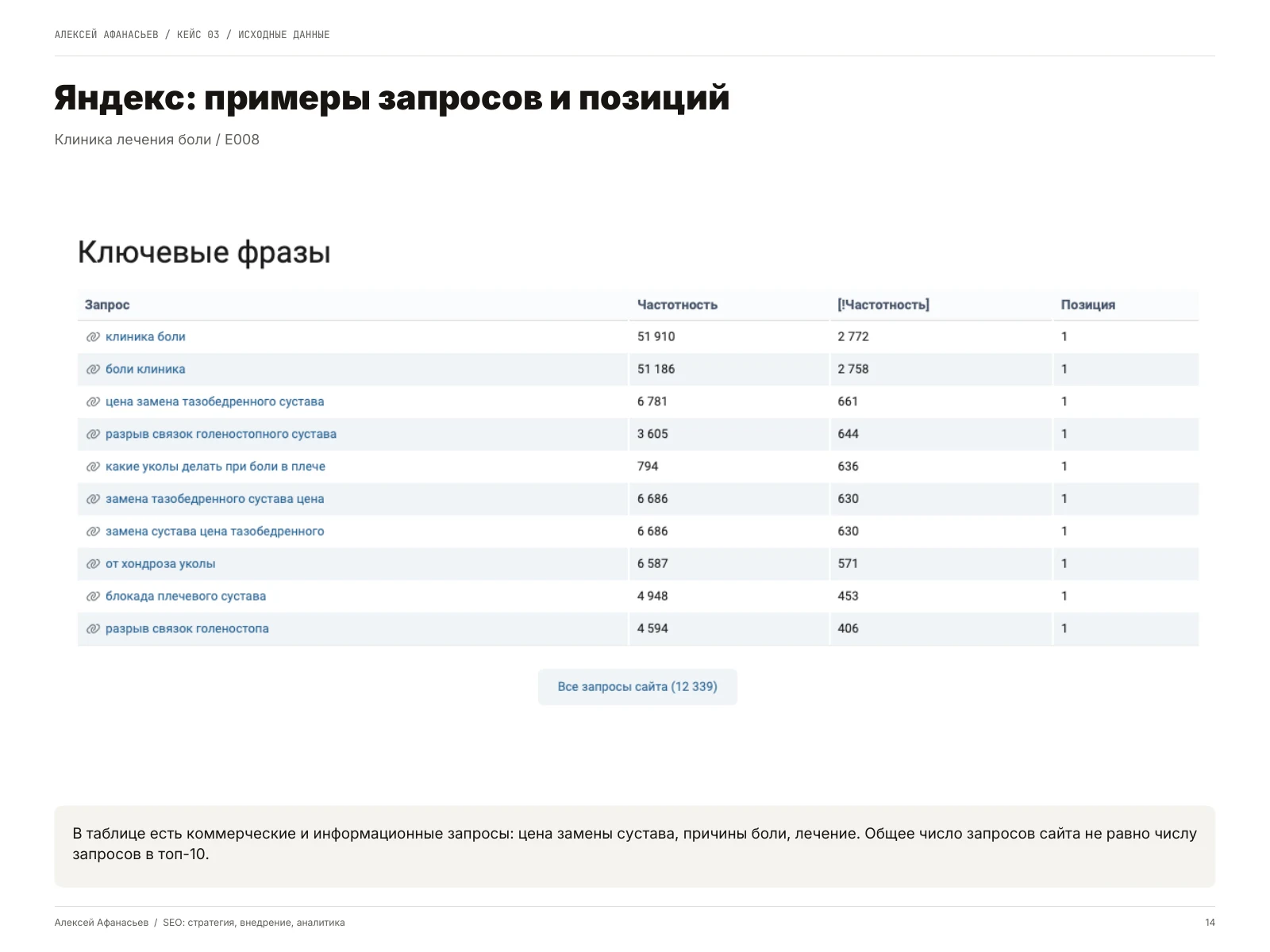The height and width of the screenshot is (952, 1270).
Task: Click frequency value '4 948'
Action: point(652,596)
